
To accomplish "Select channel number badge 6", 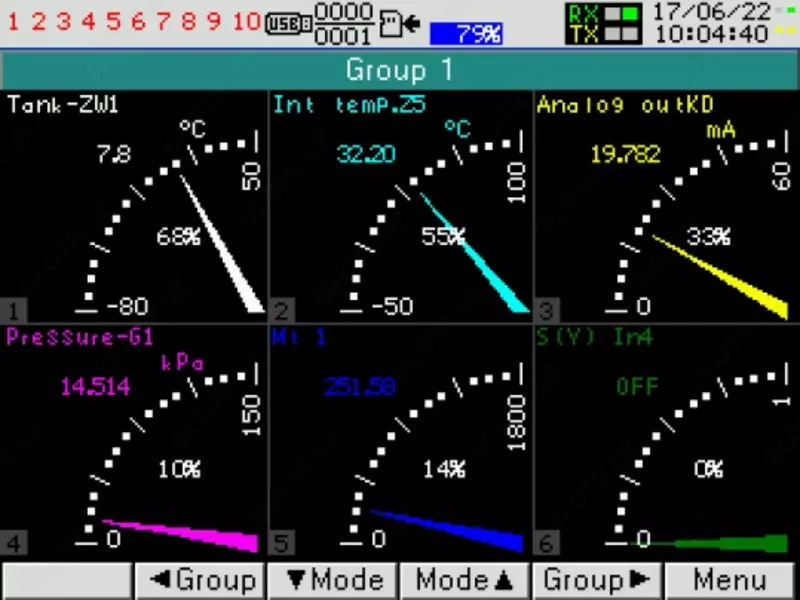I will (x=545, y=545).
